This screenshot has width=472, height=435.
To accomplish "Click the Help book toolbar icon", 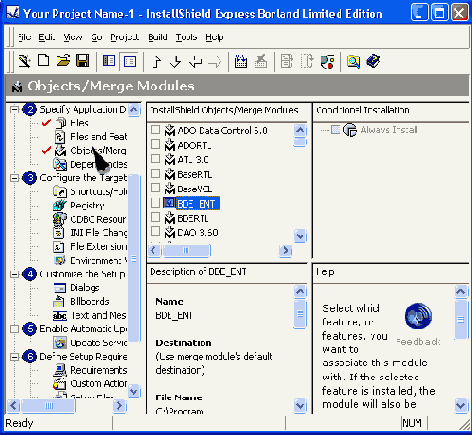I will pos(373,61).
